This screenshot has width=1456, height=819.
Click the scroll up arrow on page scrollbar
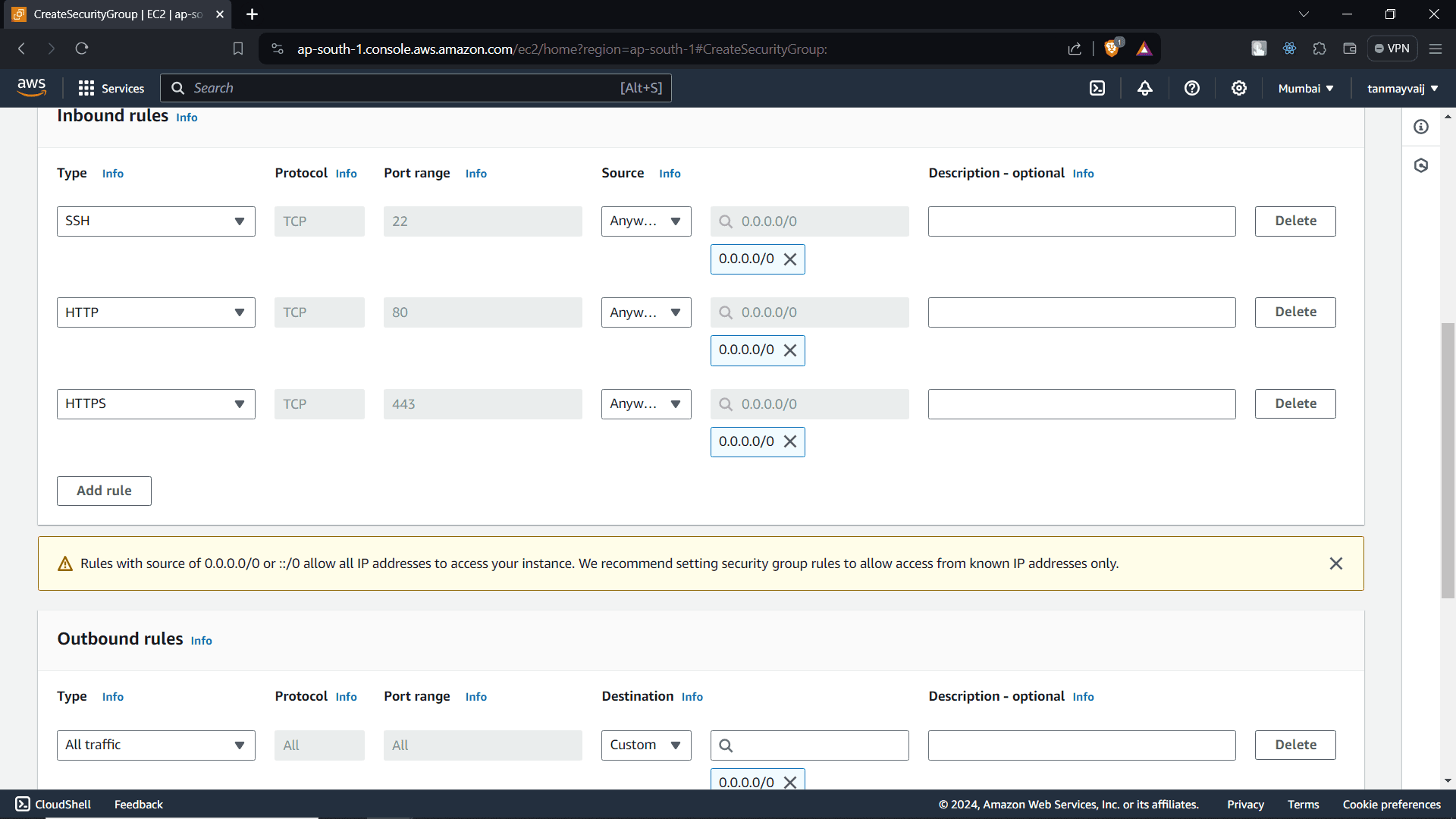click(x=1448, y=116)
